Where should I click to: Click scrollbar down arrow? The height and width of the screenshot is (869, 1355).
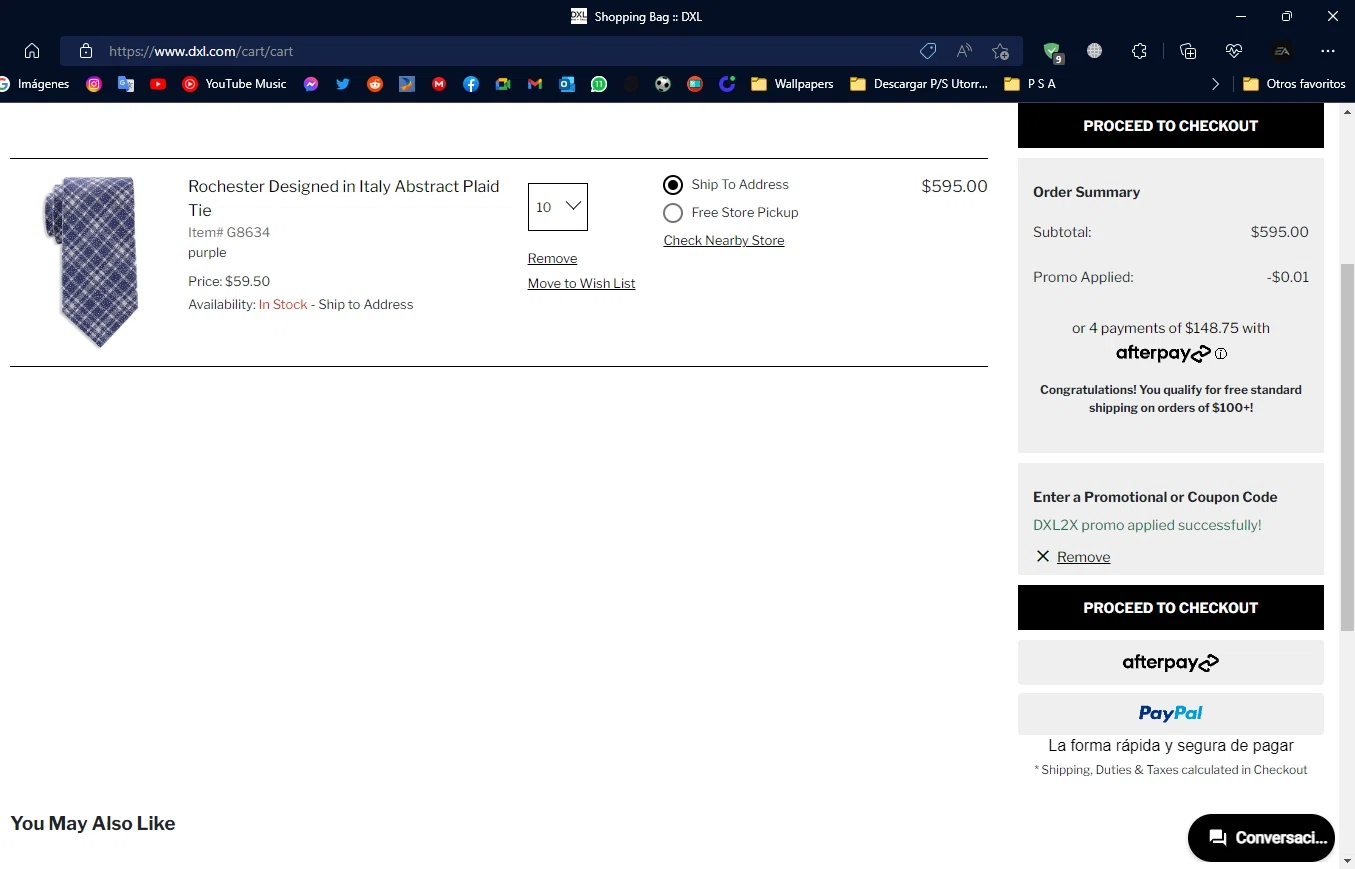[x=1347, y=860]
